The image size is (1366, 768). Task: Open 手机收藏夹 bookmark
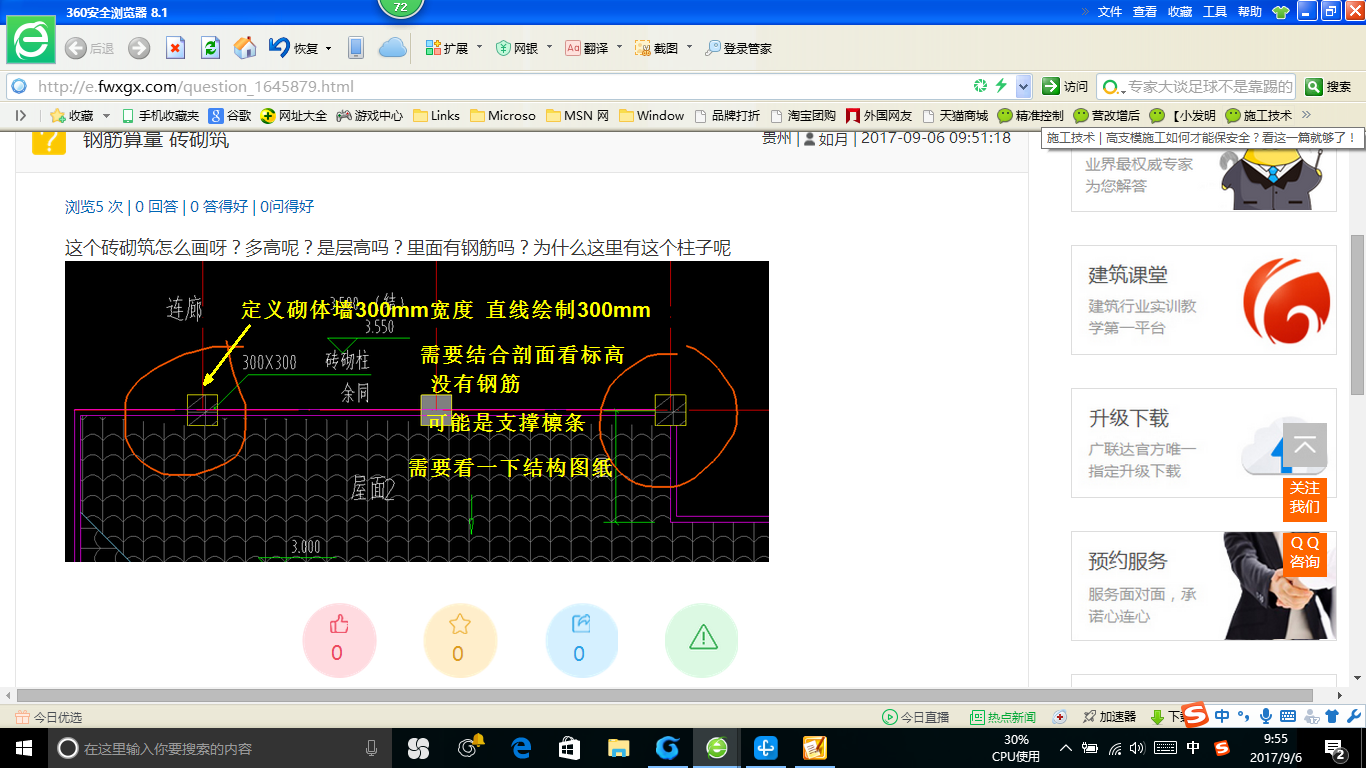tap(160, 116)
